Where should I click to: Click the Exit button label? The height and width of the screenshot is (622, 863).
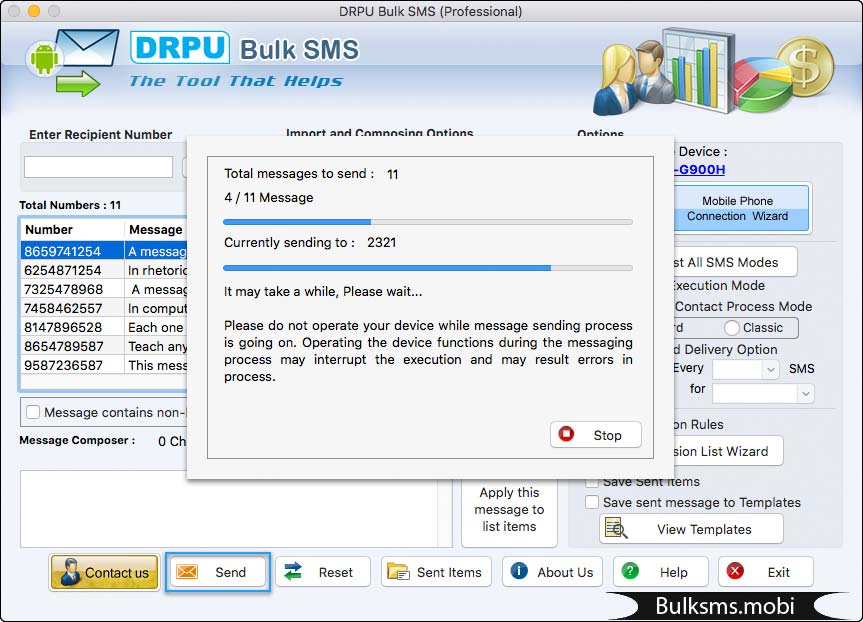pyautogui.click(x=779, y=572)
